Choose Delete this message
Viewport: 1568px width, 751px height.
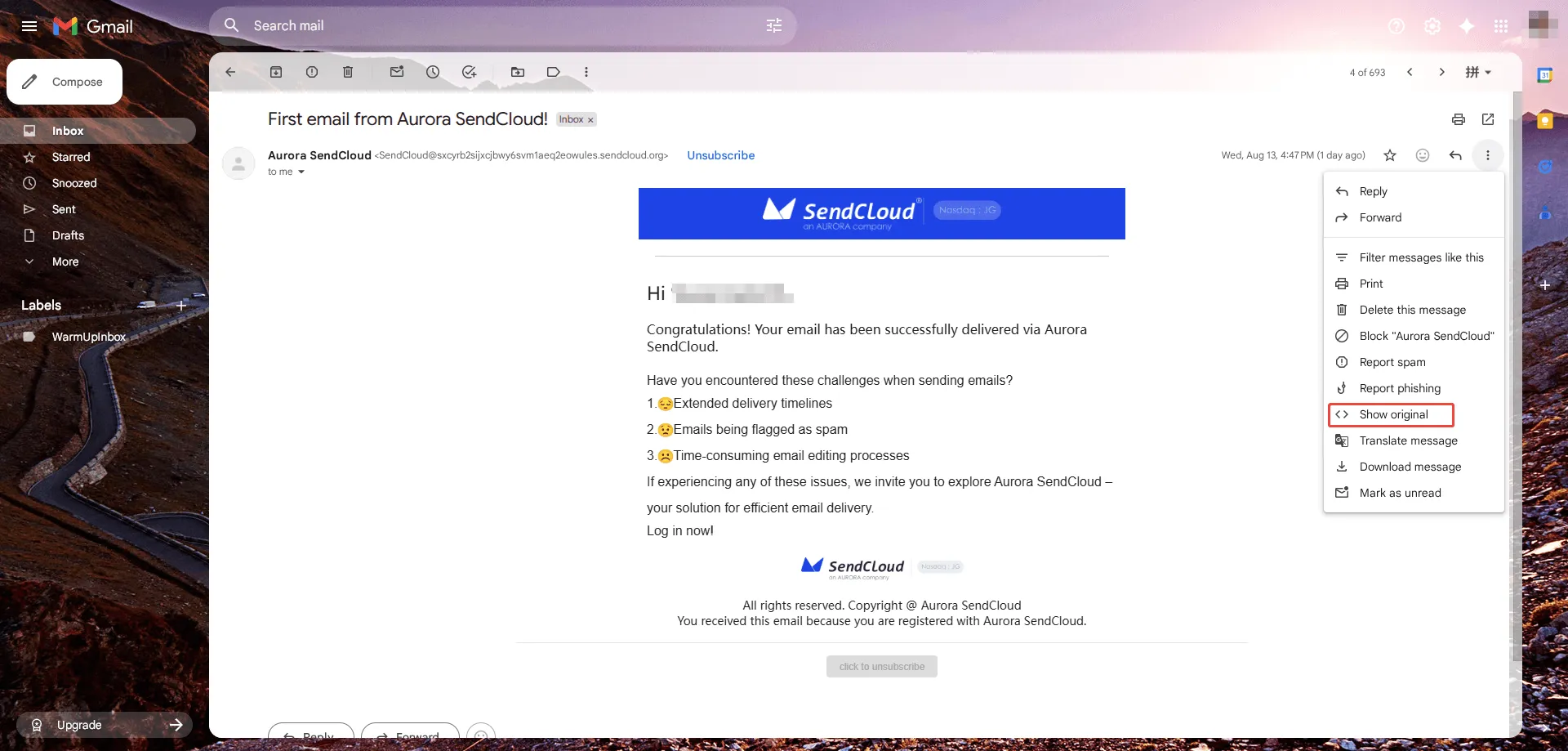pos(1414,310)
